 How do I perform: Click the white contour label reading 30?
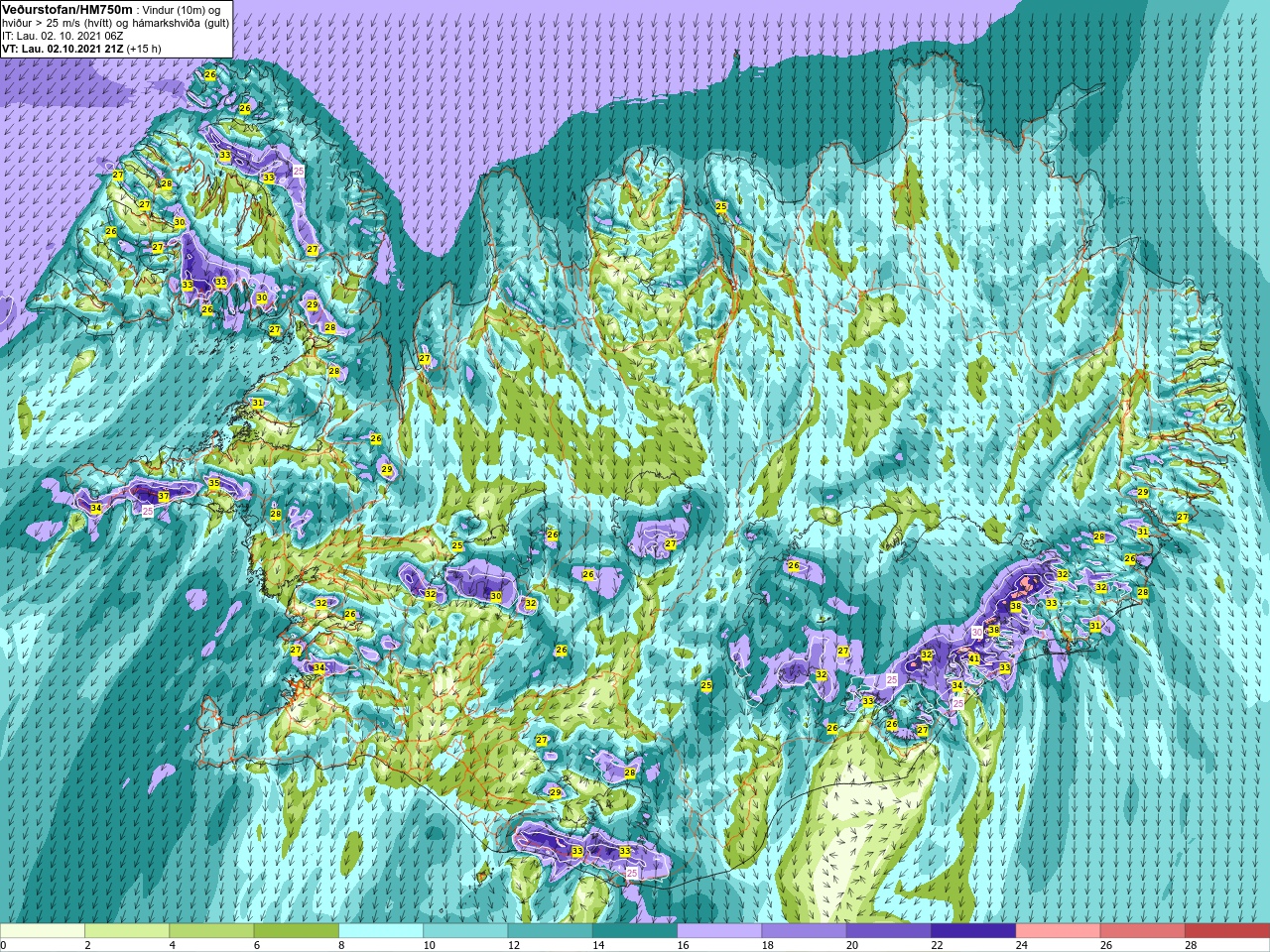coord(976,632)
